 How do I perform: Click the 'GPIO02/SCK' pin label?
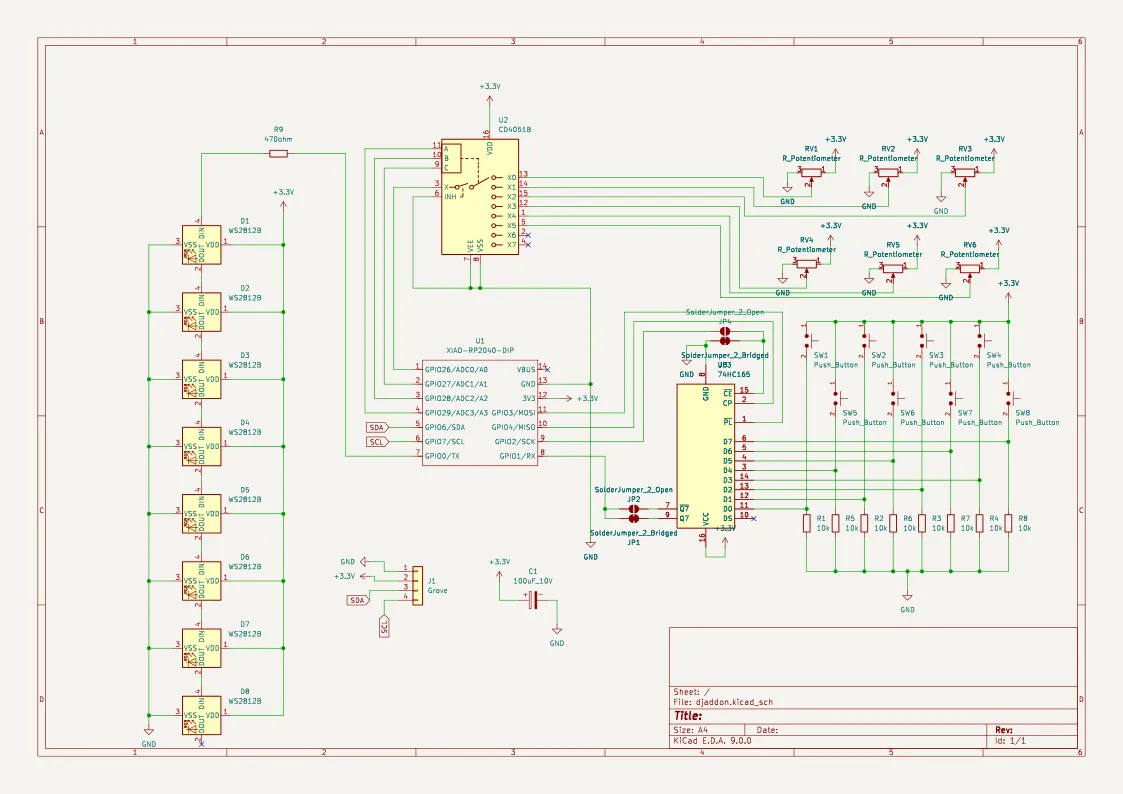(515, 442)
